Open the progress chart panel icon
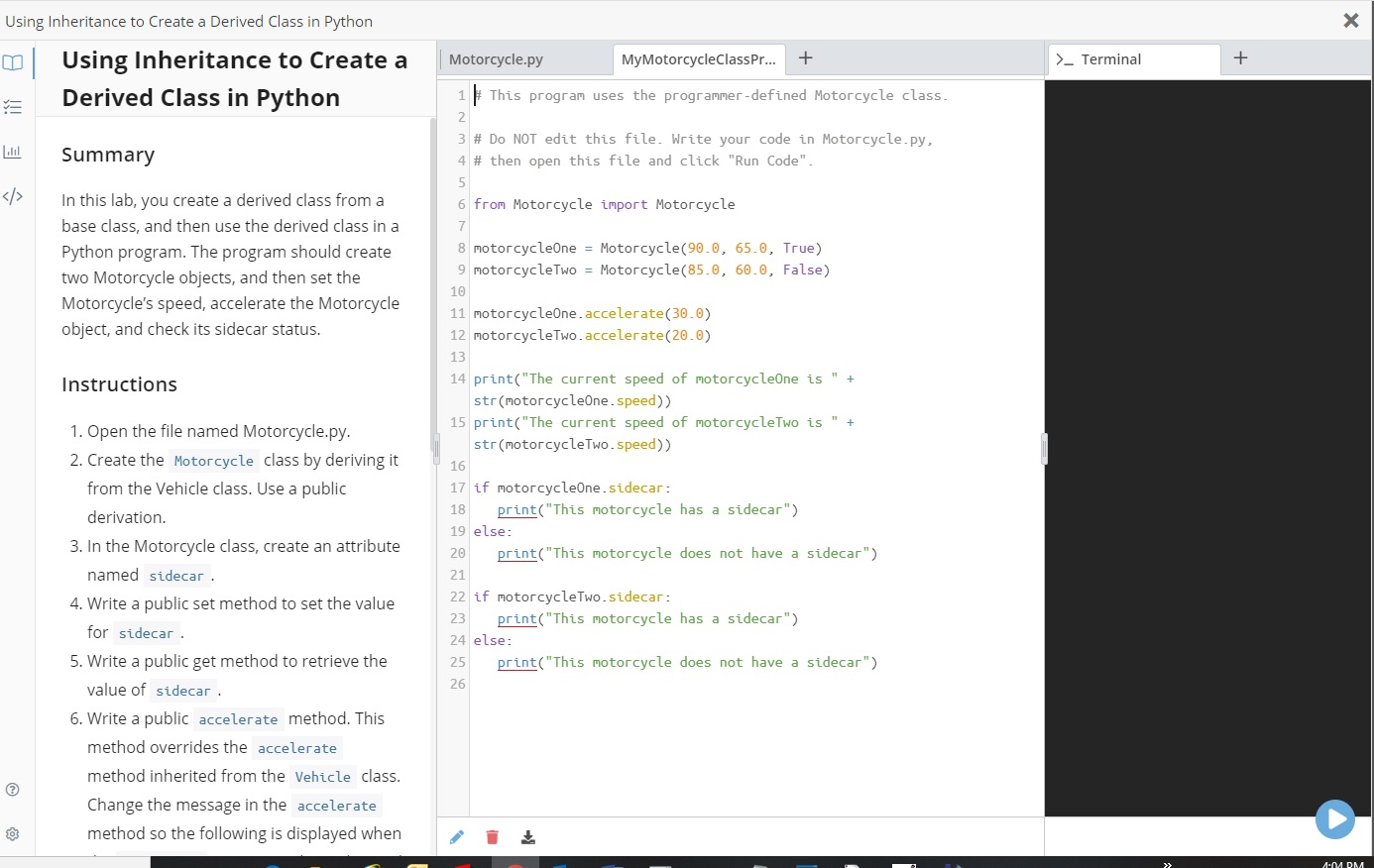This screenshot has width=1374, height=868. pos(13,151)
